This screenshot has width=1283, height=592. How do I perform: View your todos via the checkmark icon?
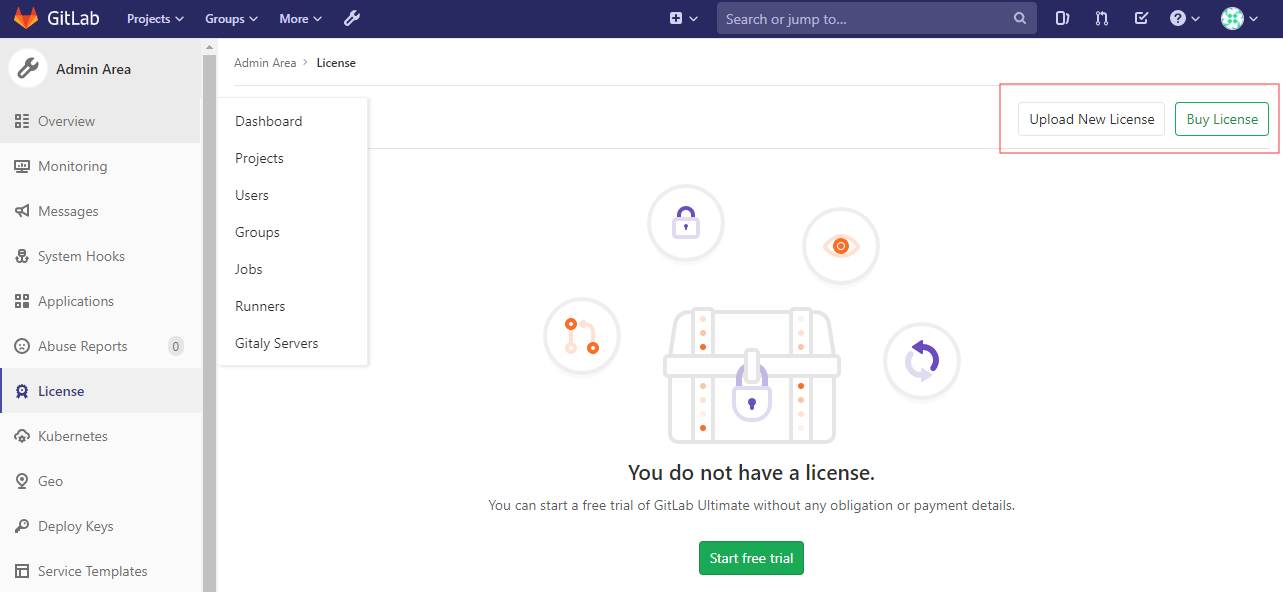1140,18
